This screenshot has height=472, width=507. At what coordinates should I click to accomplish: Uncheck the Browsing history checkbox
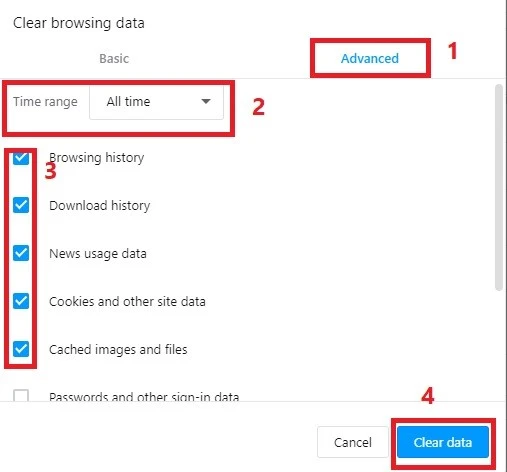(x=21, y=158)
